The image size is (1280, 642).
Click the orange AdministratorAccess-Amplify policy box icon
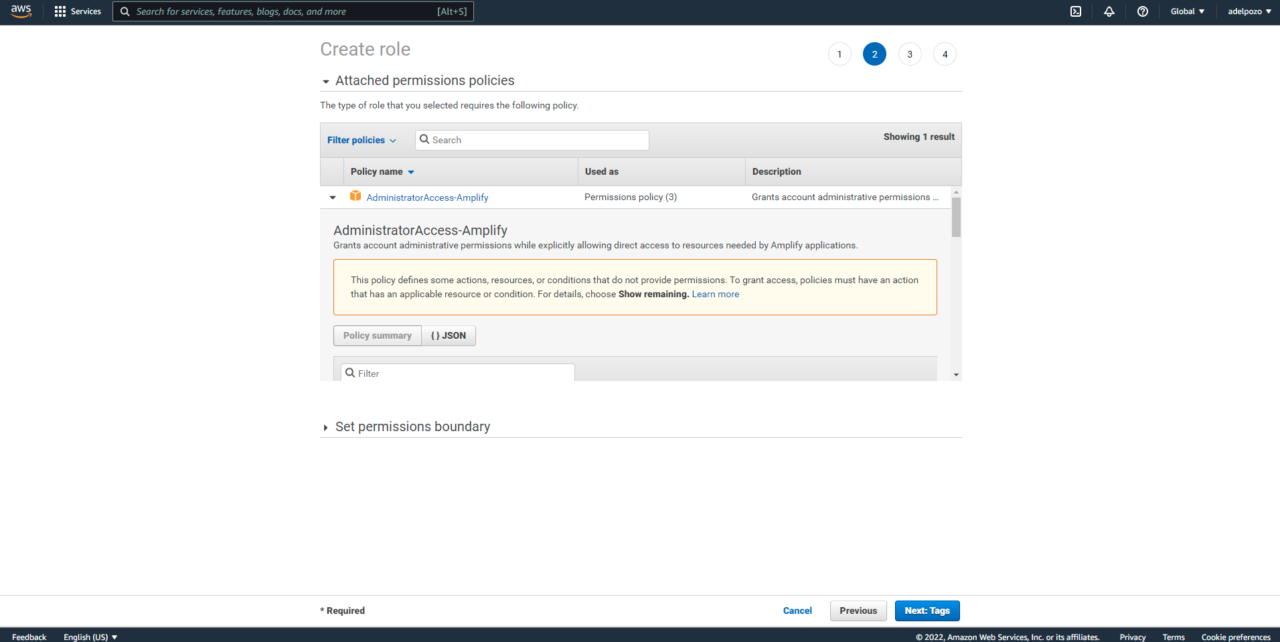[355, 197]
